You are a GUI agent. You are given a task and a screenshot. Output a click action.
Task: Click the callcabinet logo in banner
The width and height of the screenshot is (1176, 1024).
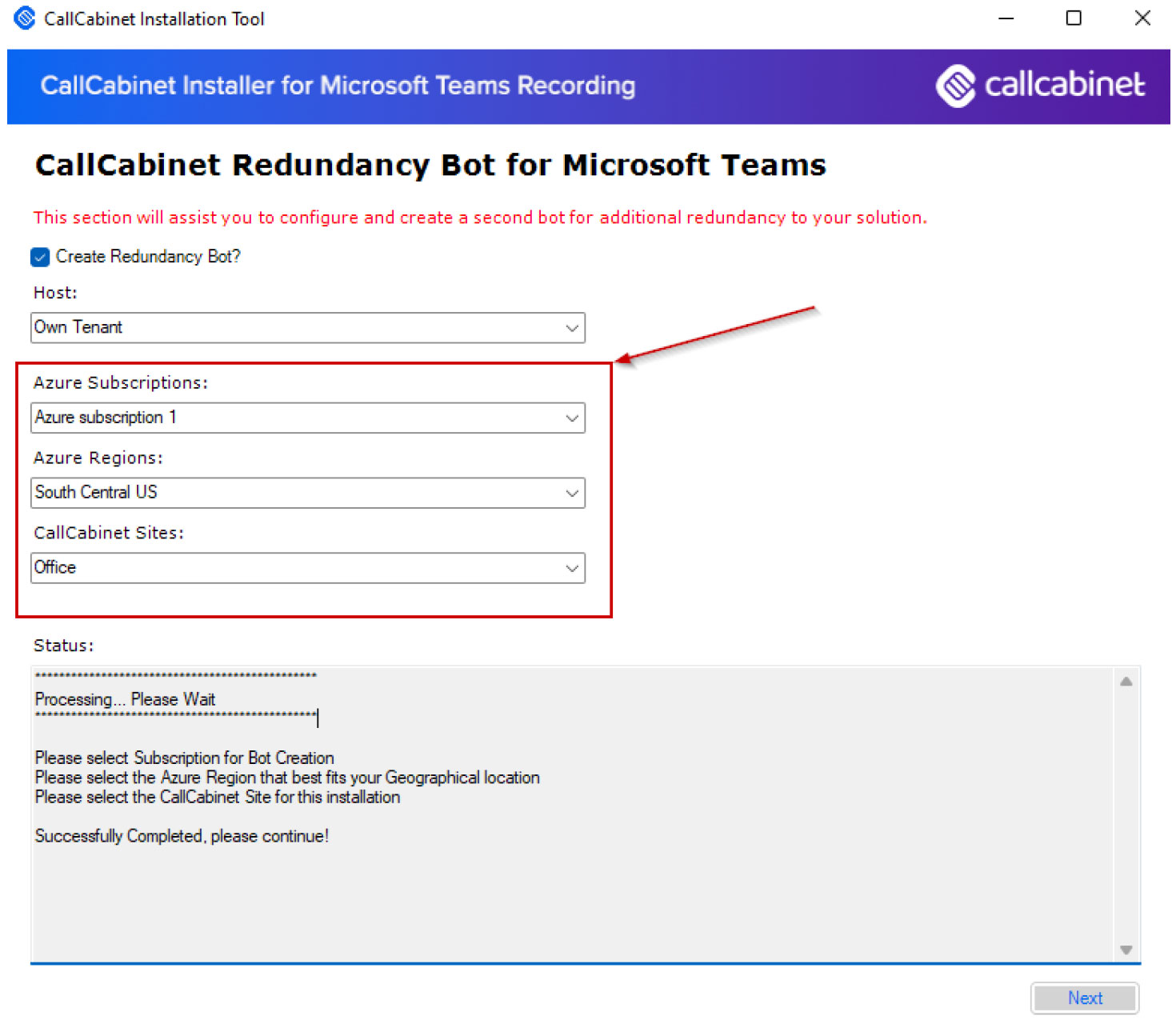click(1039, 86)
